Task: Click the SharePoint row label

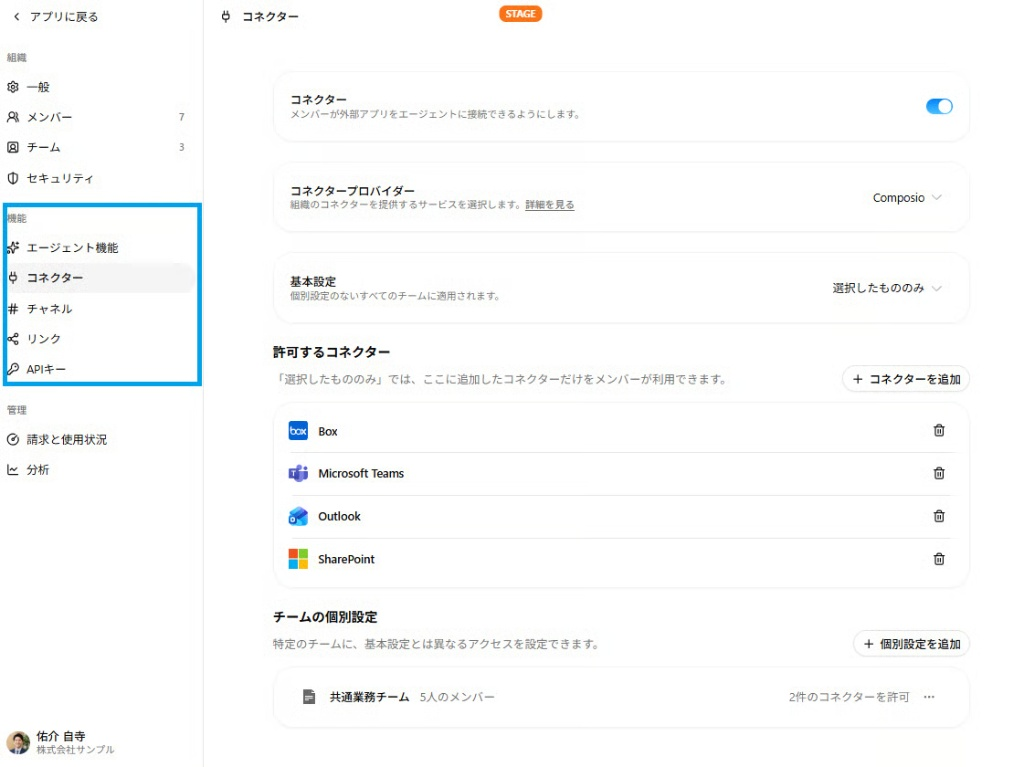Action: 346,559
